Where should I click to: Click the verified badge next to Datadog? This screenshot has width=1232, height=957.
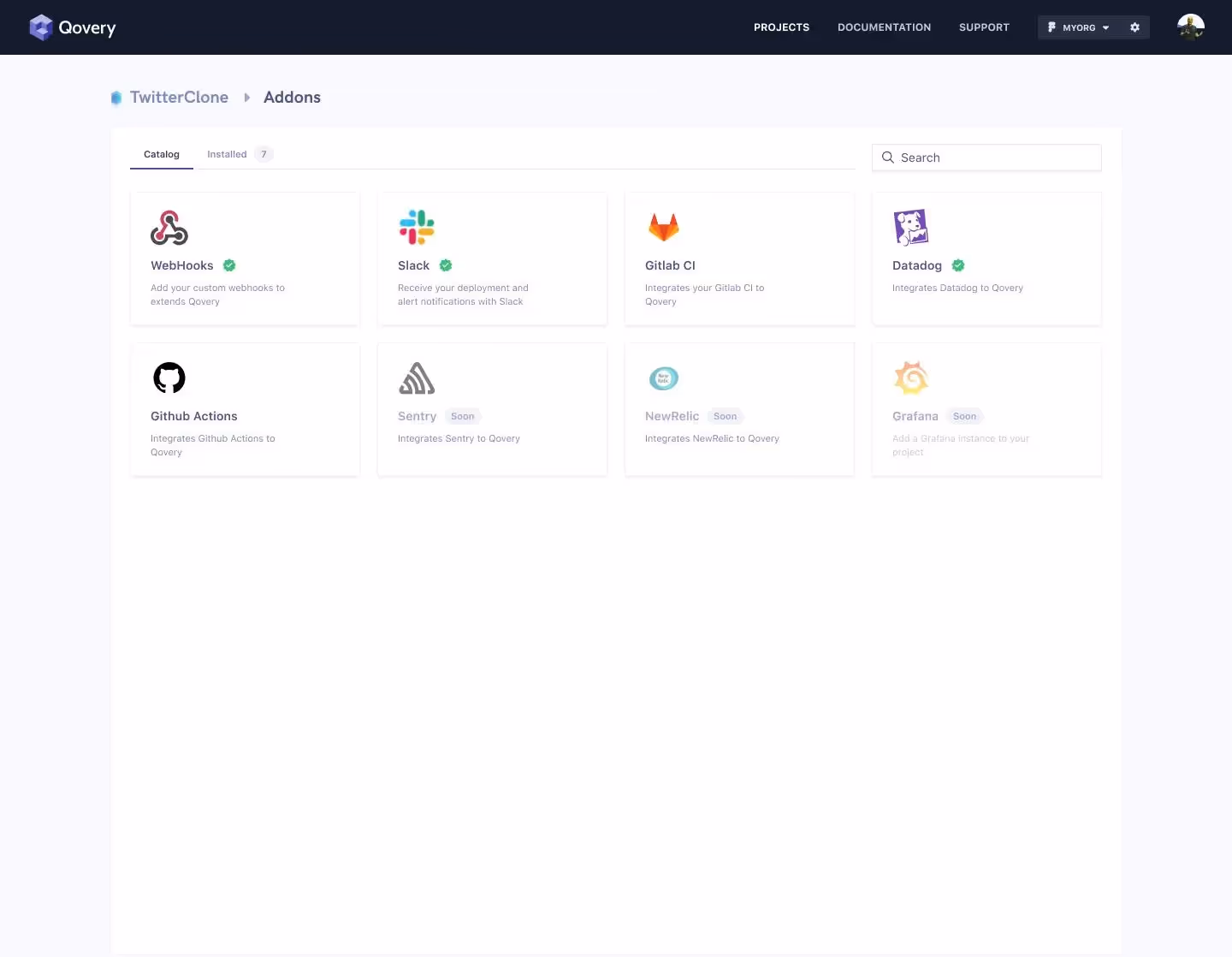958,265
